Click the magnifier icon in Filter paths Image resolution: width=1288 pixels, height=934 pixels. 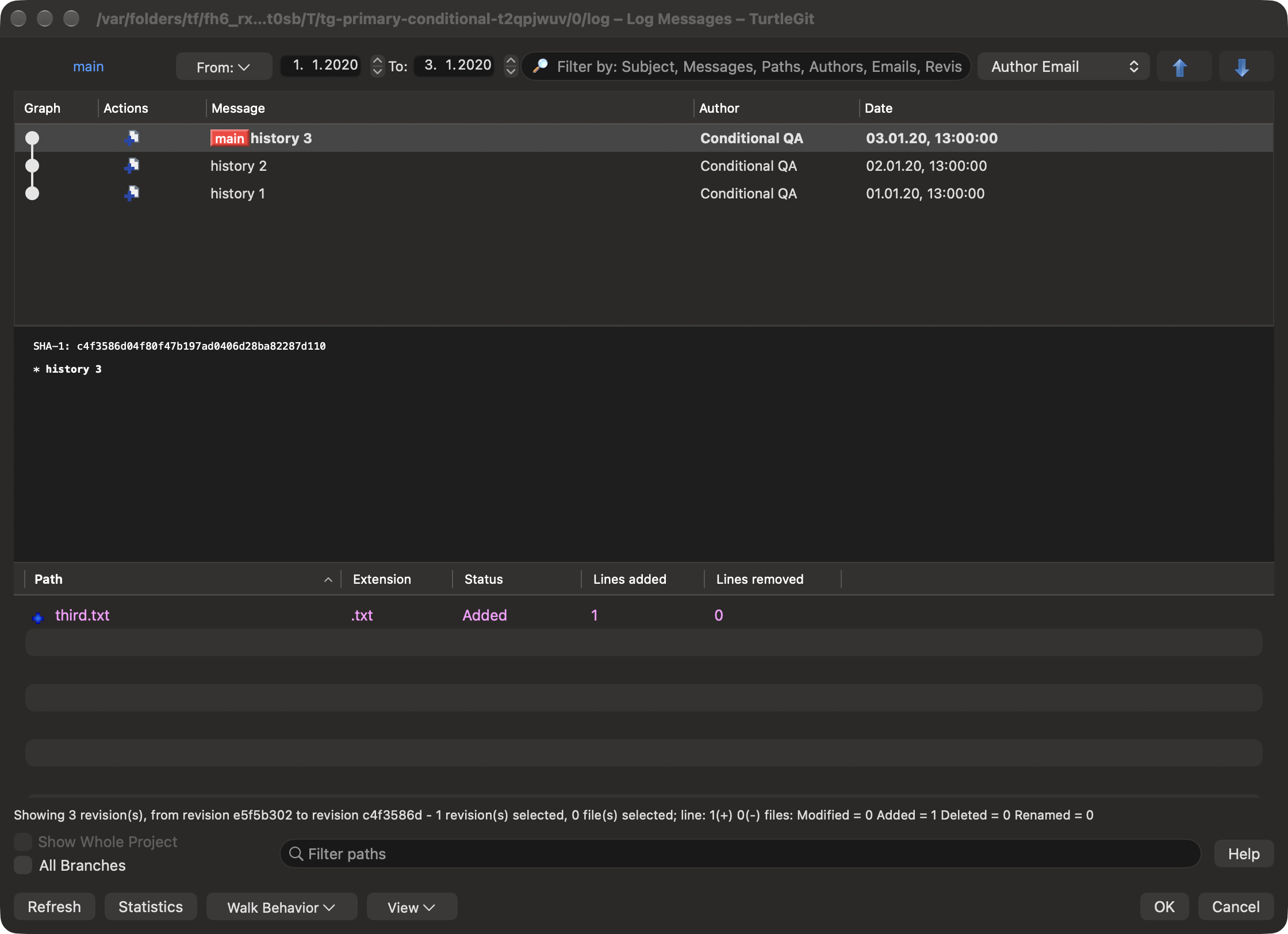click(296, 853)
